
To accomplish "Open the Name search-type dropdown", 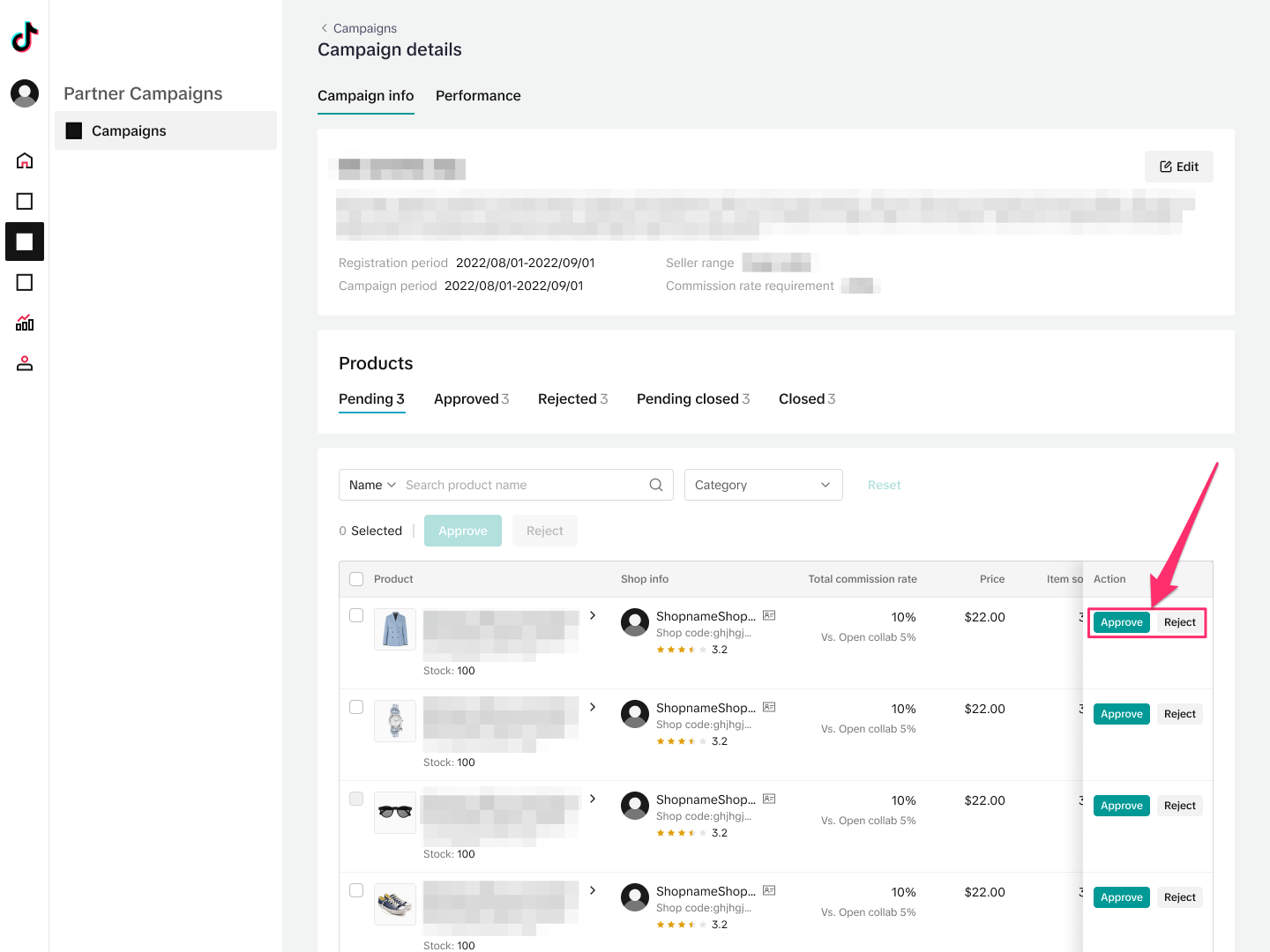I will point(372,485).
